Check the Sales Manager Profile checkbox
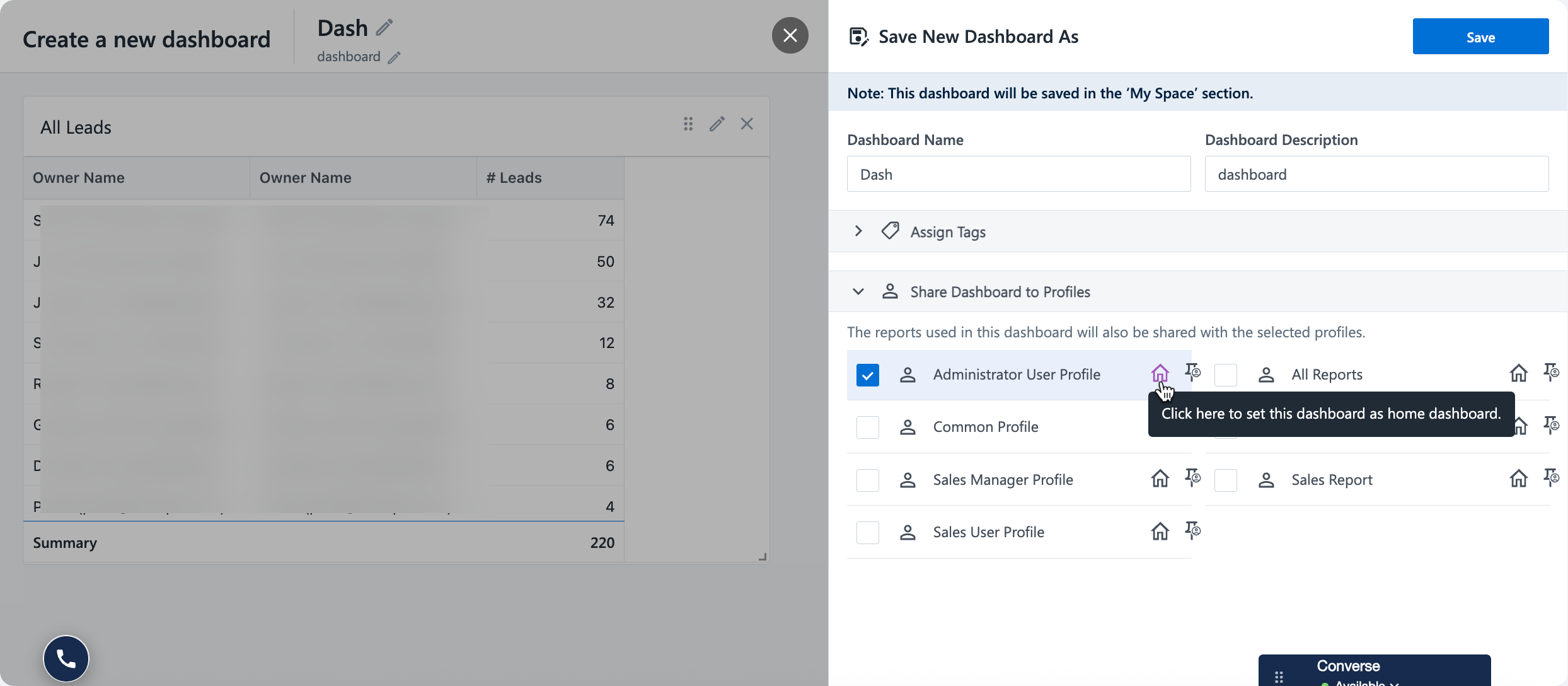The width and height of the screenshot is (1568, 686). (x=868, y=480)
